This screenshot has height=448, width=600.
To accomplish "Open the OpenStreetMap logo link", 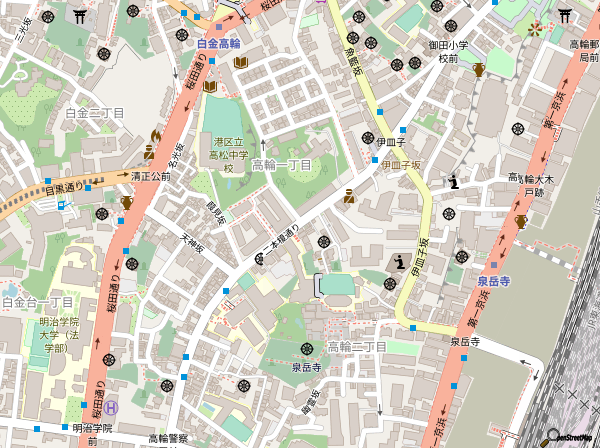I will tap(570, 437).
